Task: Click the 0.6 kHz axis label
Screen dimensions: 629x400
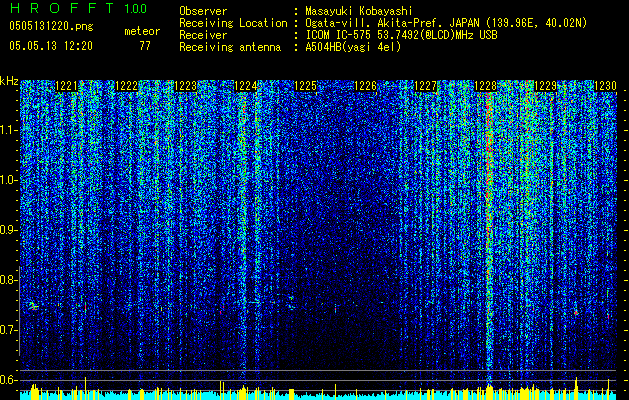Action: click(x=9, y=380)
